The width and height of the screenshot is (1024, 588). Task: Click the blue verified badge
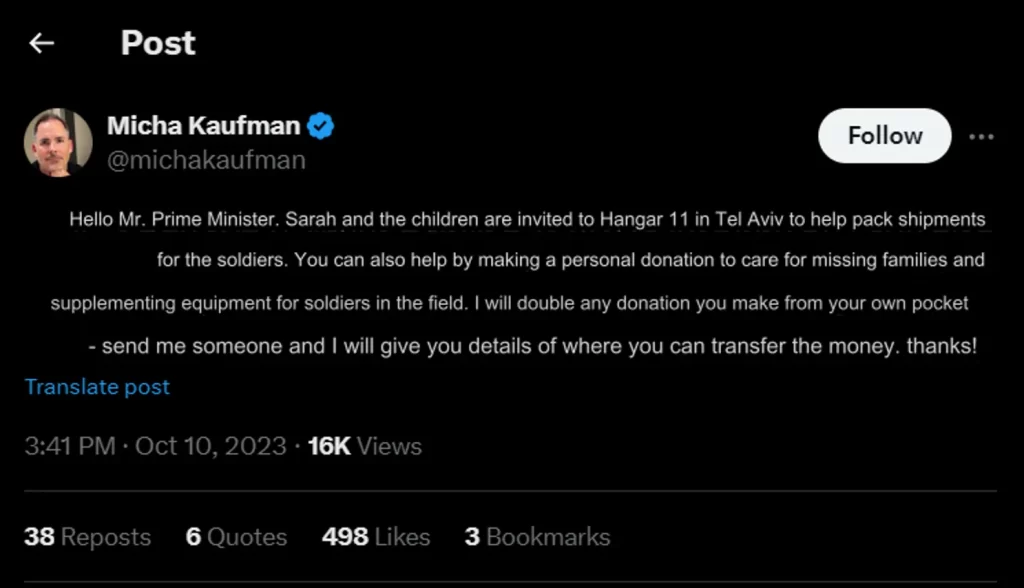[x=320, y=125]
